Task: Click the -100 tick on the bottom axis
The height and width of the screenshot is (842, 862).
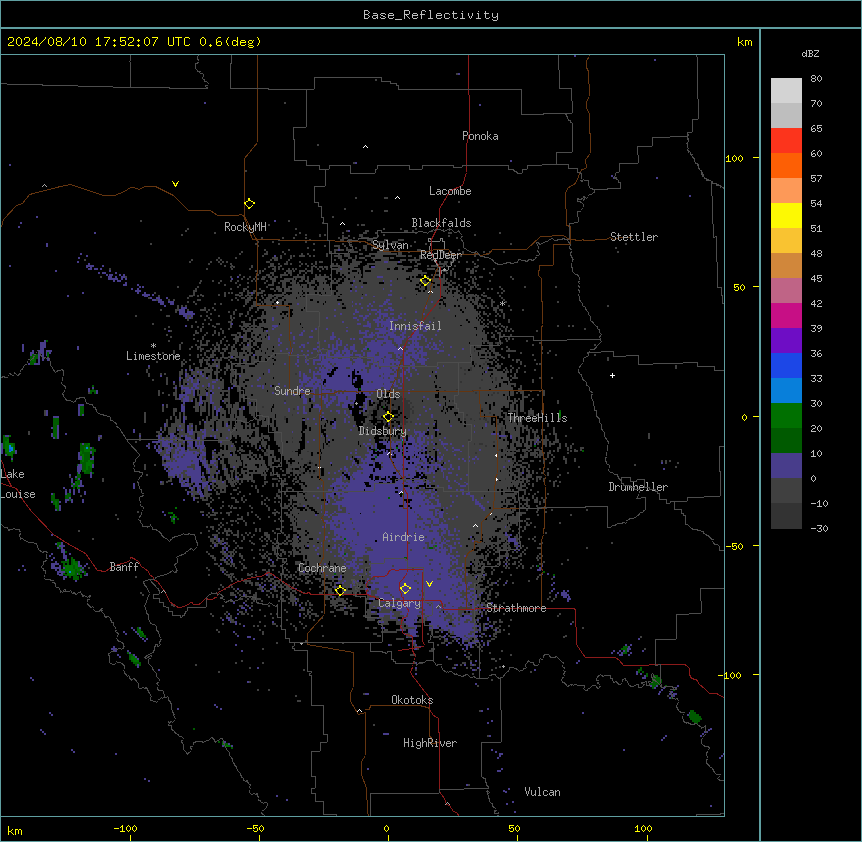Action: (x=125, y=828)
